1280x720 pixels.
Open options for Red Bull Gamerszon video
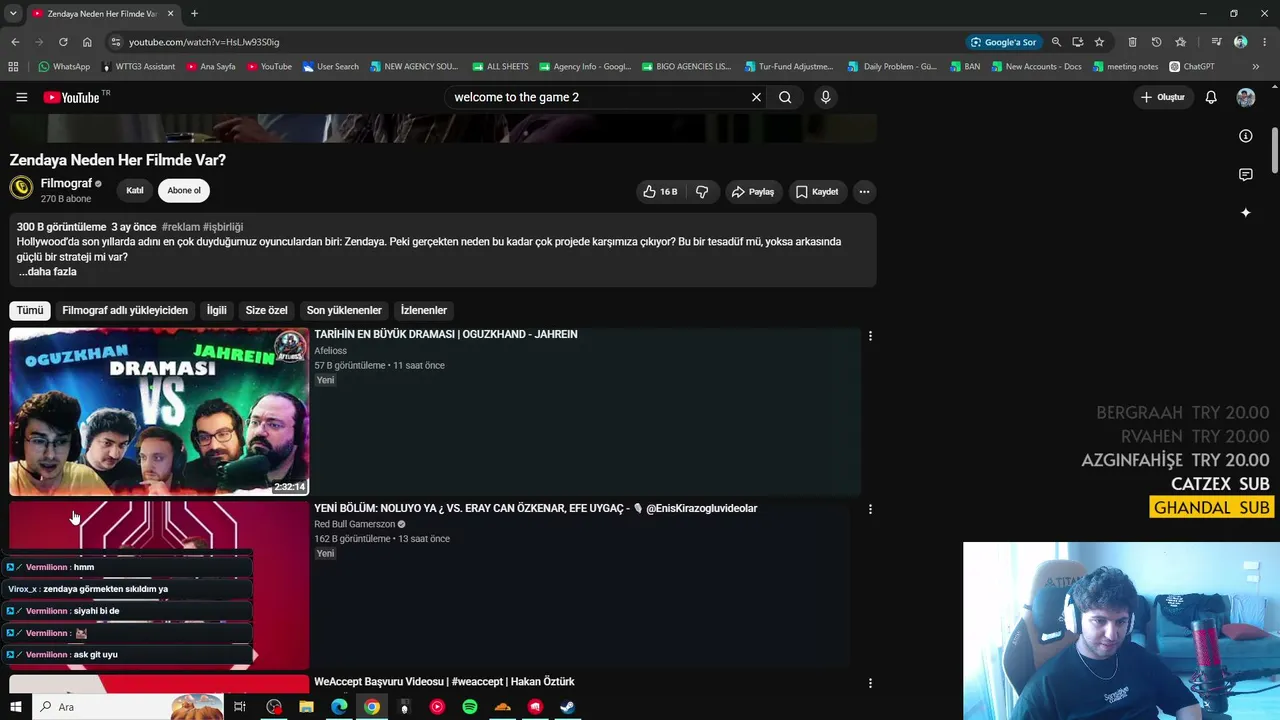coord(870,509)
